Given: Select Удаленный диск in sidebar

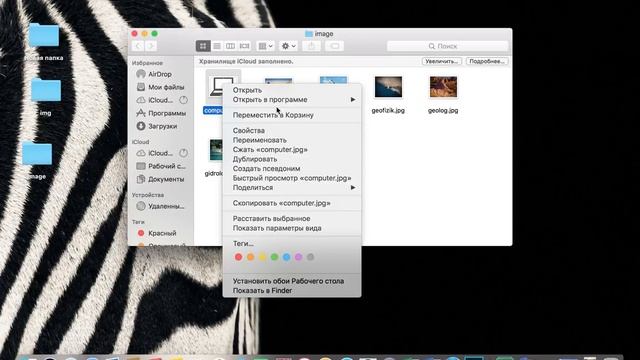Looking at the screenshot, I should [x=160, y=206].
